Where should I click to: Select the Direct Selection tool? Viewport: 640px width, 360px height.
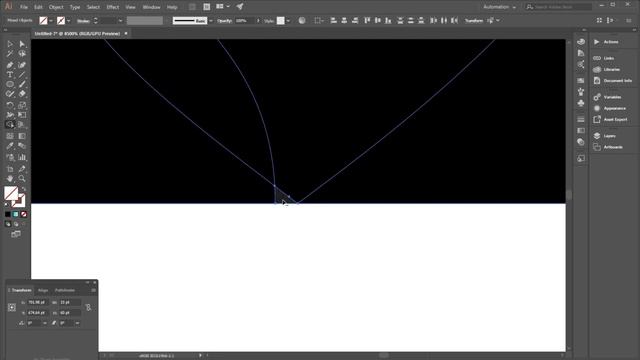[x=22, y=44]
